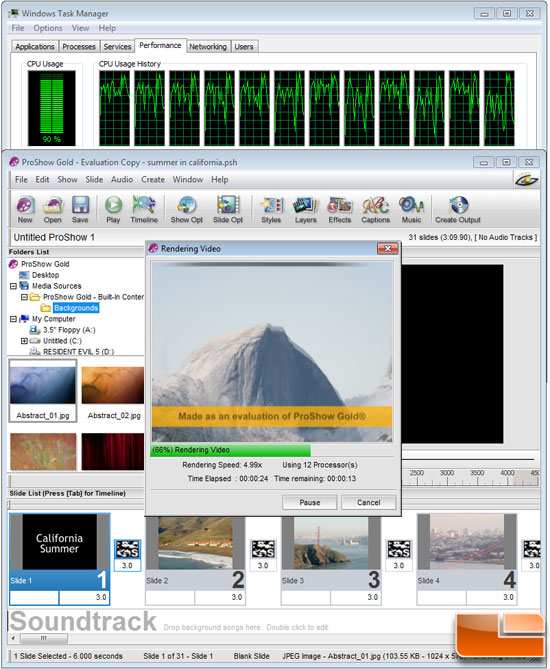Collapse the Media Sources tree node
Screen dimensions: 550x669
click(13, 286)
